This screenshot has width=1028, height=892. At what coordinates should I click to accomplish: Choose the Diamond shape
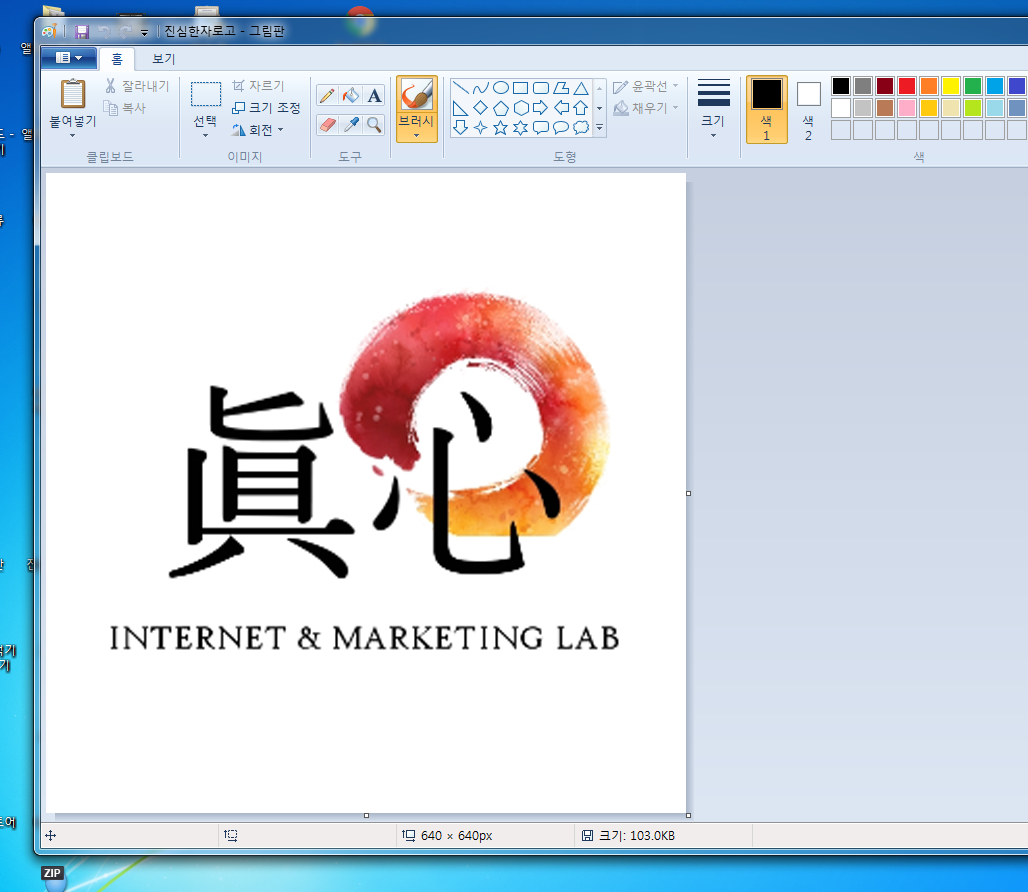[x=481, y=108]
